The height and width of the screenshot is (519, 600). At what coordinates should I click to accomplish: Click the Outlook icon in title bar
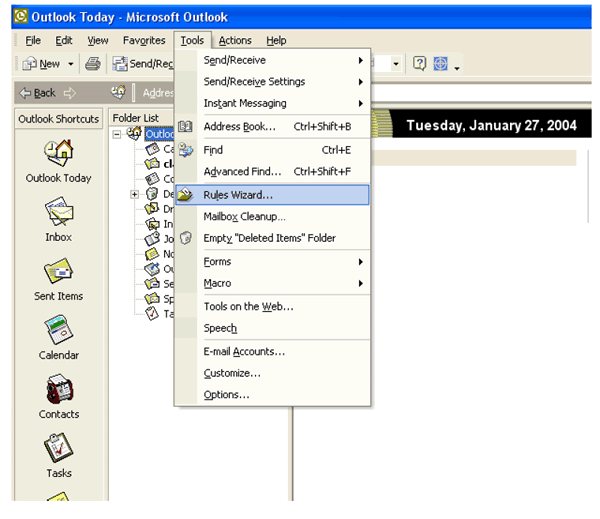click(21, 16)
